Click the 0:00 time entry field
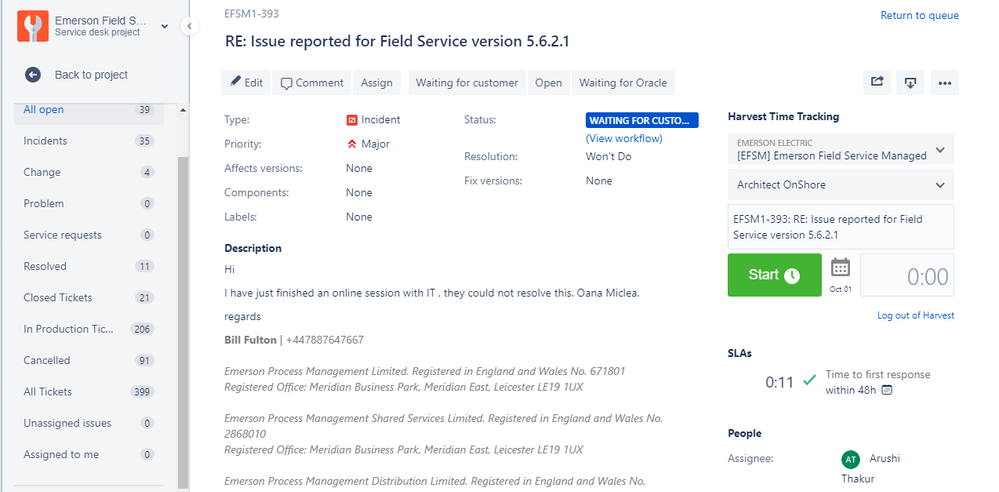Screen dimensions: 999x492 click(907, 275)
